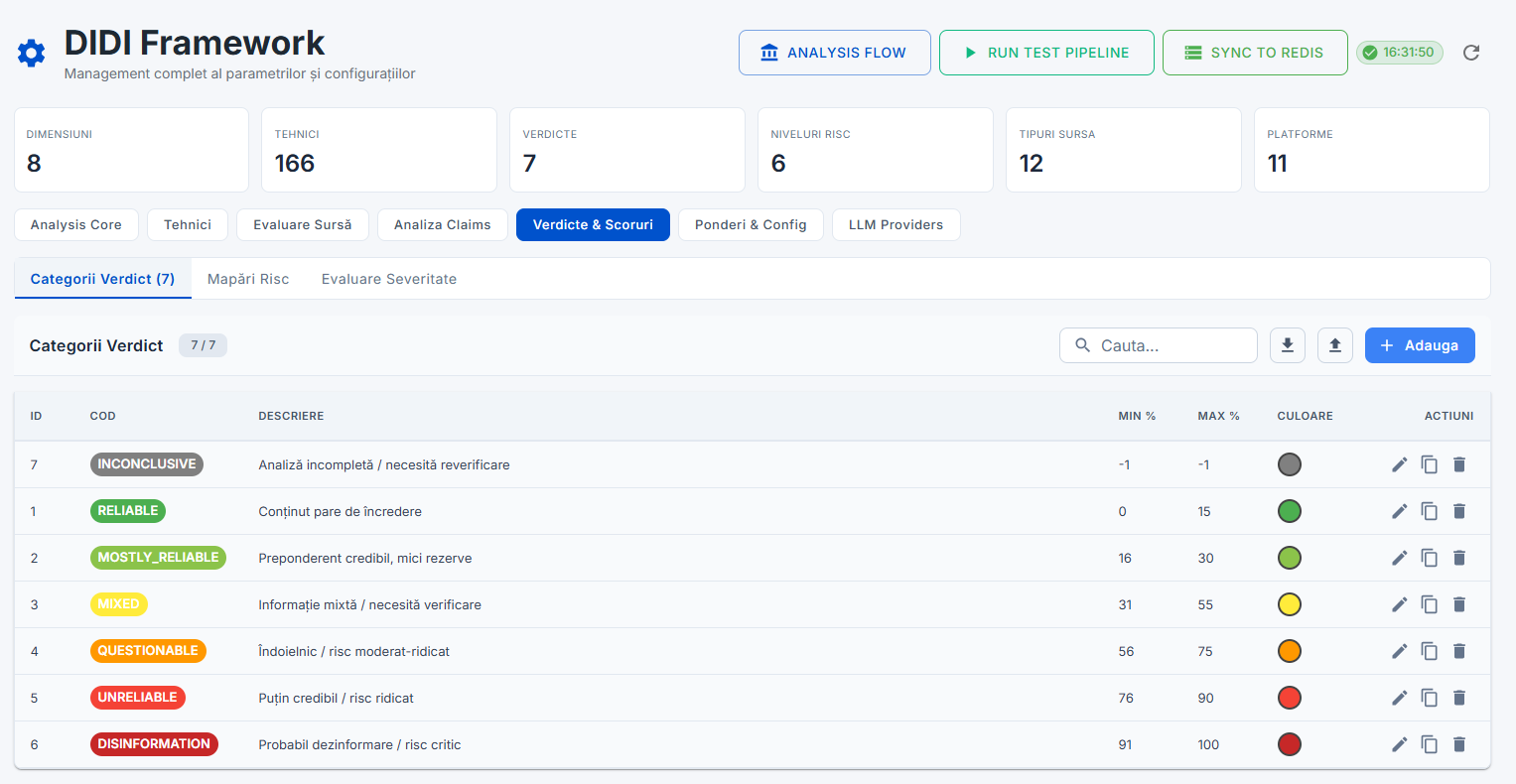
Task: Click the DESCRIERE column header
Action: pos(291,416)
